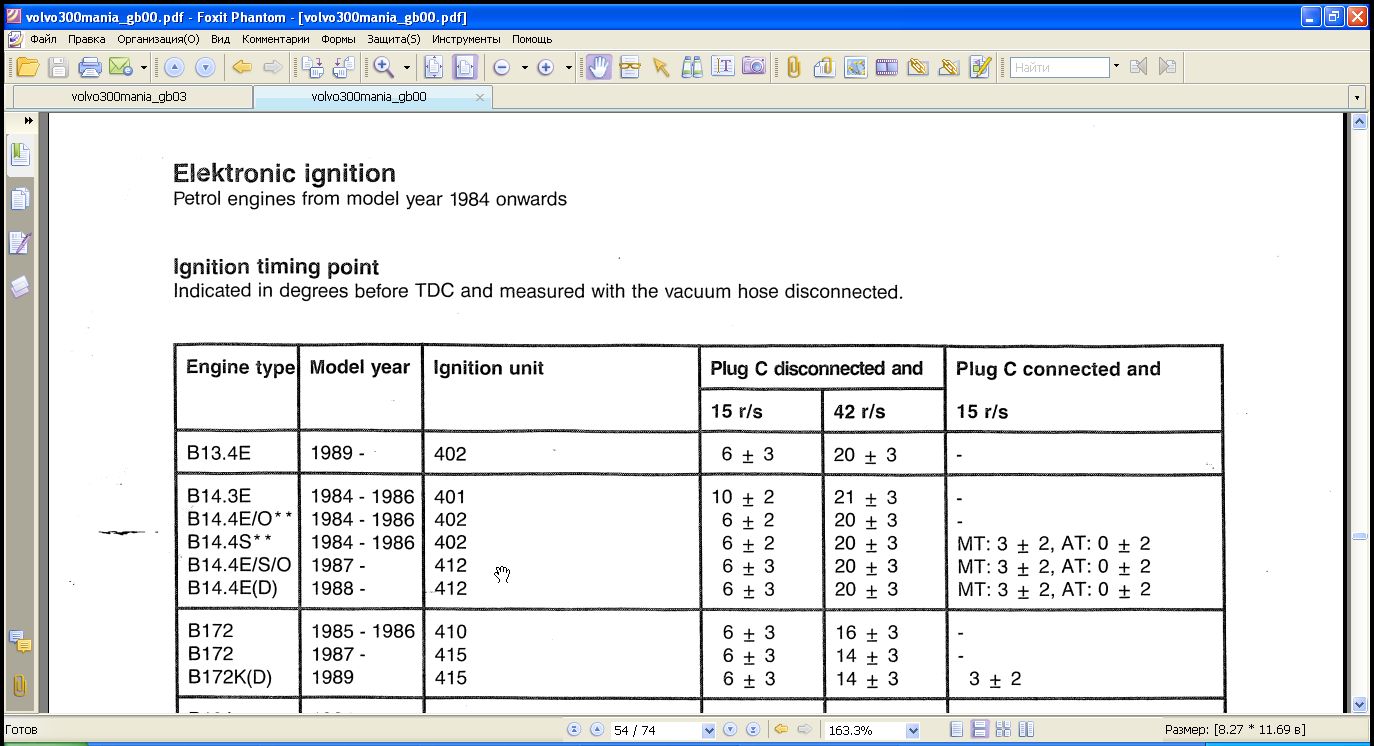Viewport: 1374px width, 746px height.
Task: Go to the last page button in status bar
Action: [x=753, y=730]
